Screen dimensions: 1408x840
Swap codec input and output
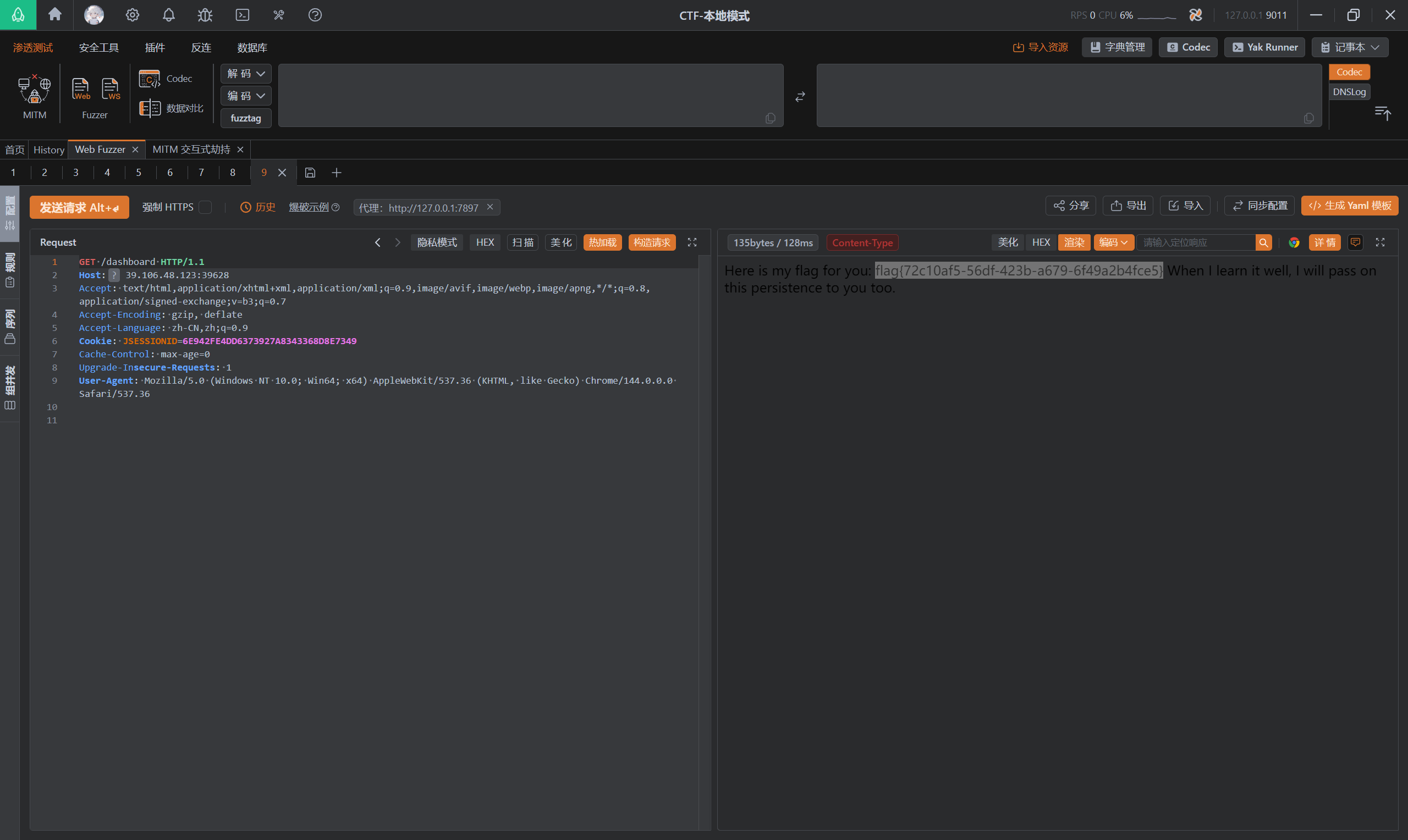(x=800, y=97)
